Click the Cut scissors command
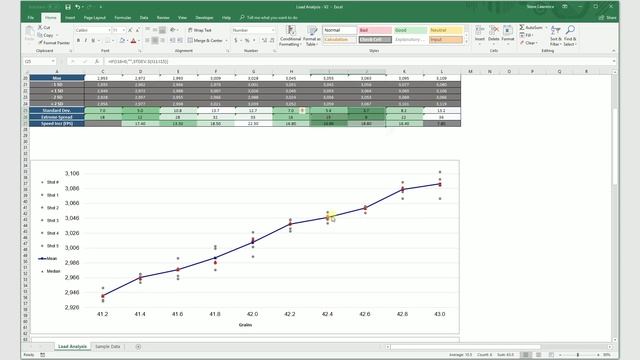Screen dimensions: 640x360 tap(44, 27)
